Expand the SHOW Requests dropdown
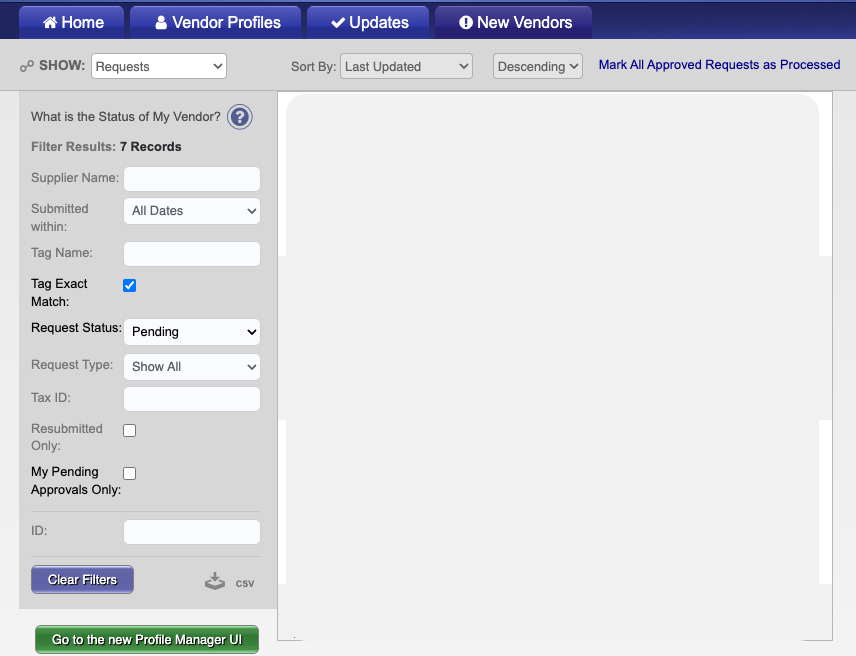The image size is (856, 656). (x=159, y=66)
